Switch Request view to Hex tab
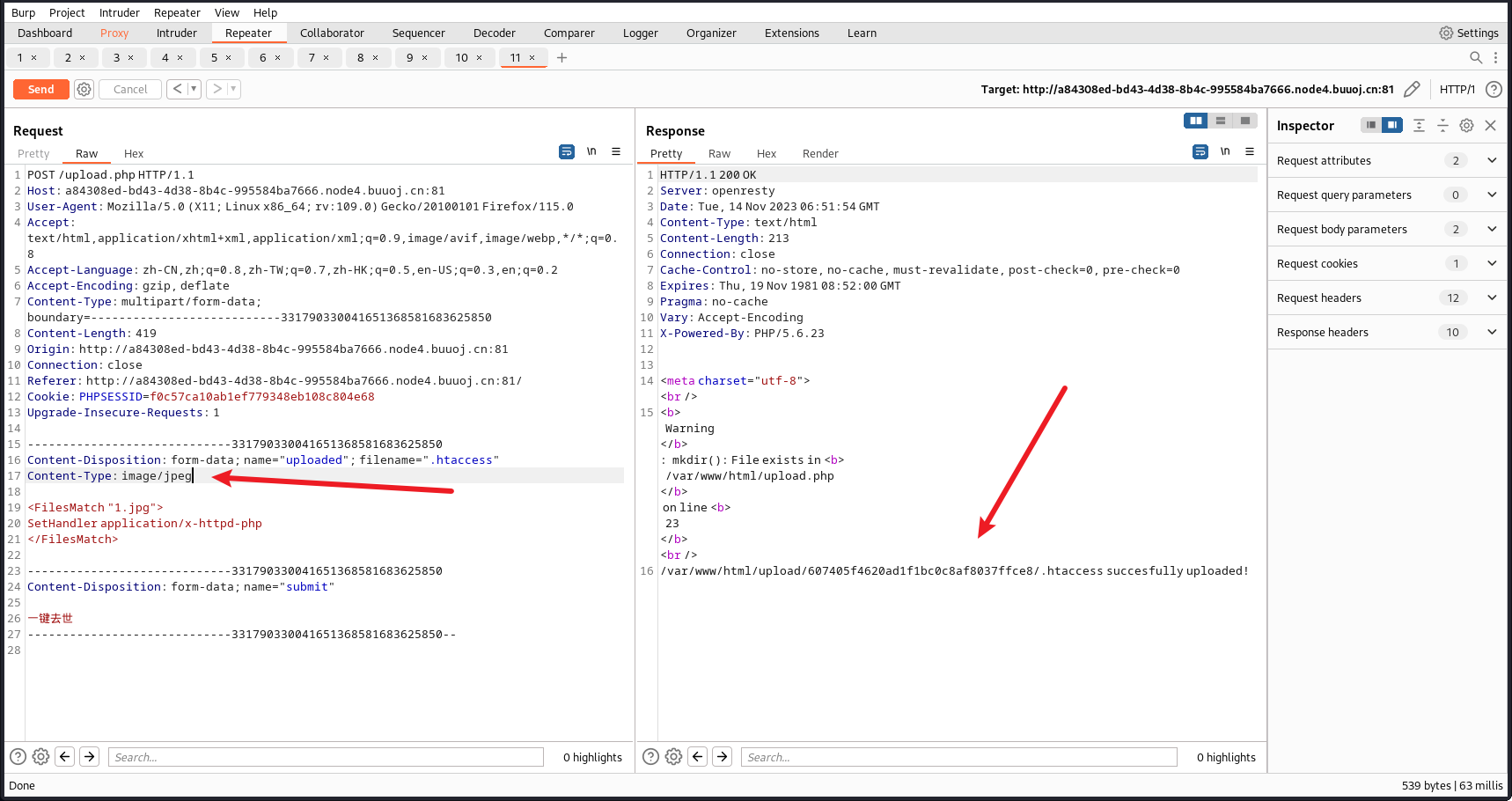The height and width of the screenshot is (801, 1512). (x=134, y=153)
